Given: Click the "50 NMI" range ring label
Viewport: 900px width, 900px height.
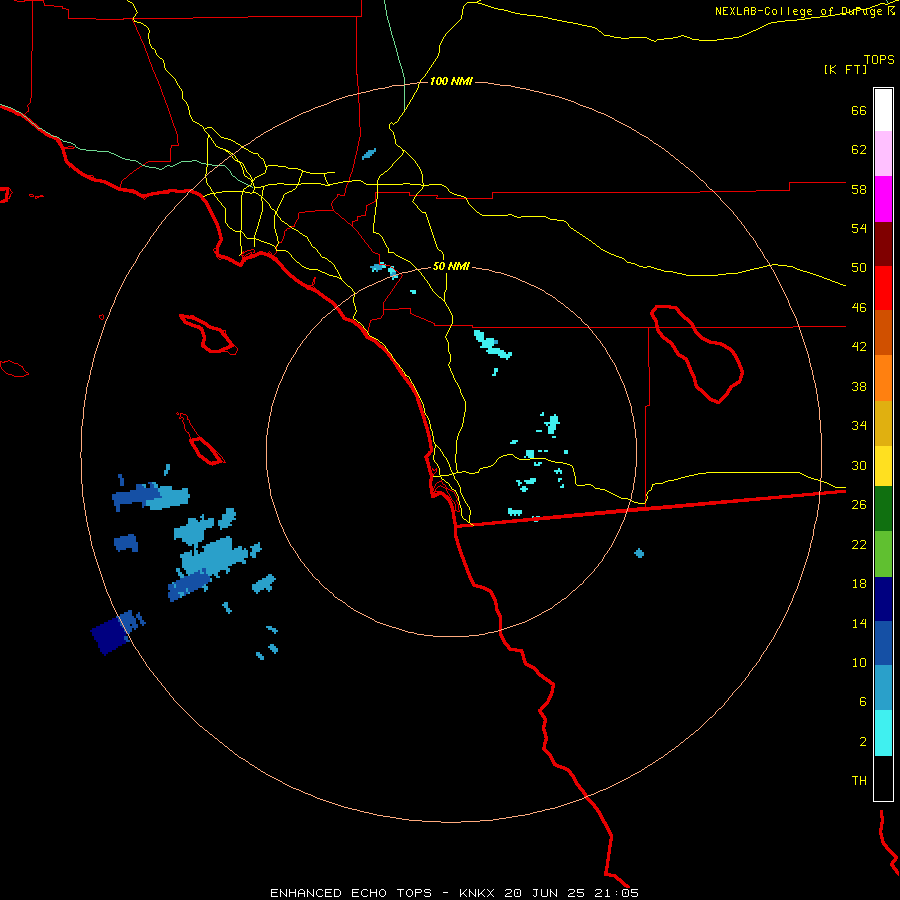Looking at the screenshot, I should click(x=451, y=266).
